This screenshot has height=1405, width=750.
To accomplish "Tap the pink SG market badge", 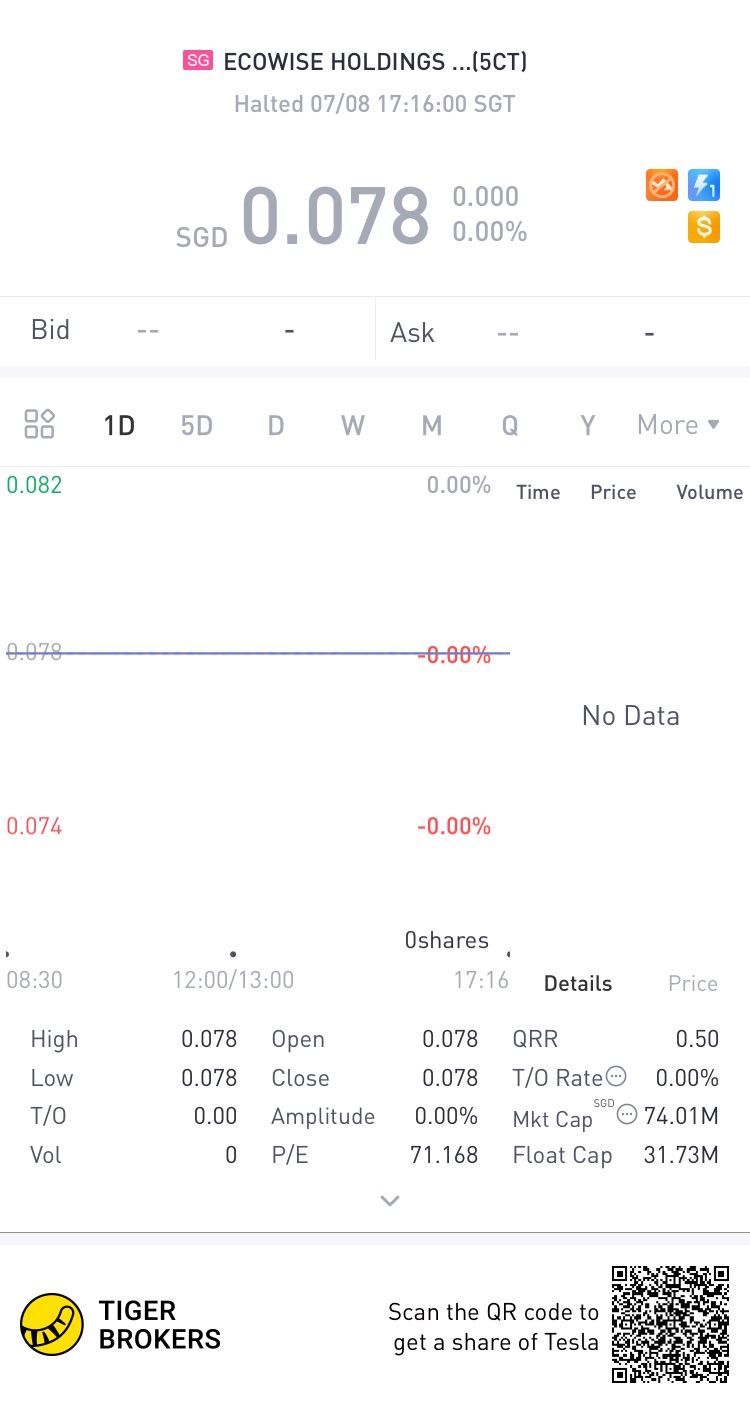I will [198, 61].
